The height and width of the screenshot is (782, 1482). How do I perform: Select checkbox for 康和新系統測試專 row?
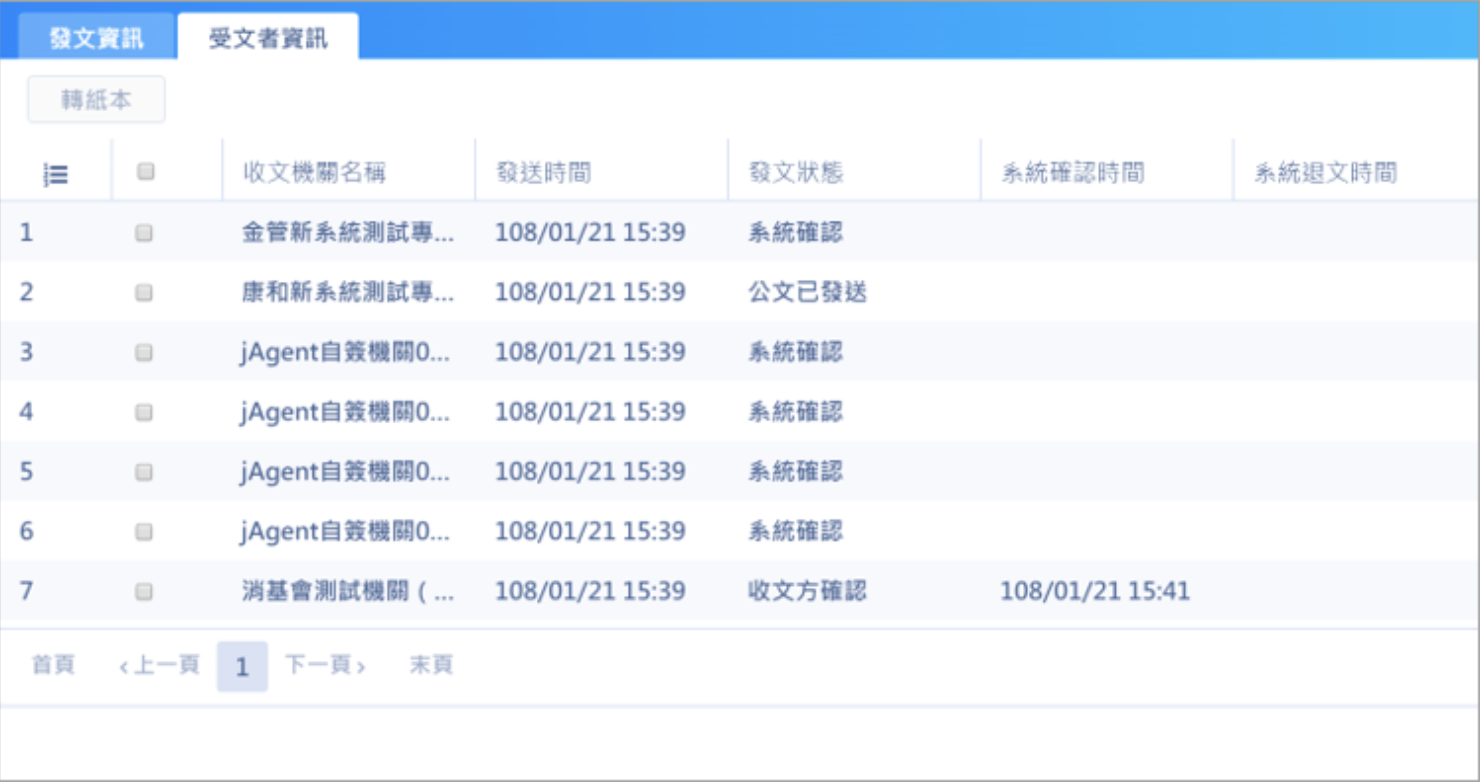(144, 293)
